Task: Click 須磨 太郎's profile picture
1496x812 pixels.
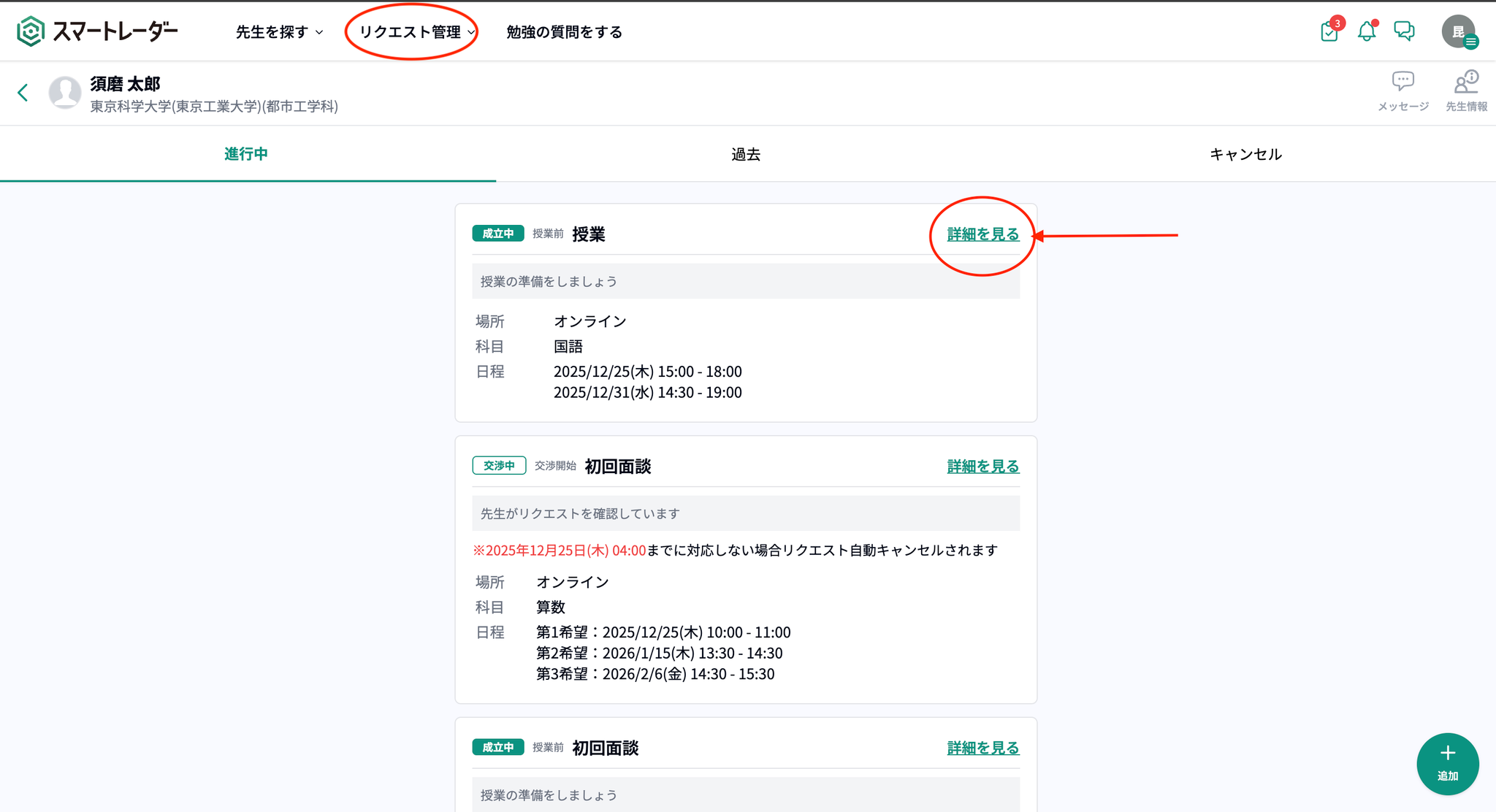Action: 65,93
